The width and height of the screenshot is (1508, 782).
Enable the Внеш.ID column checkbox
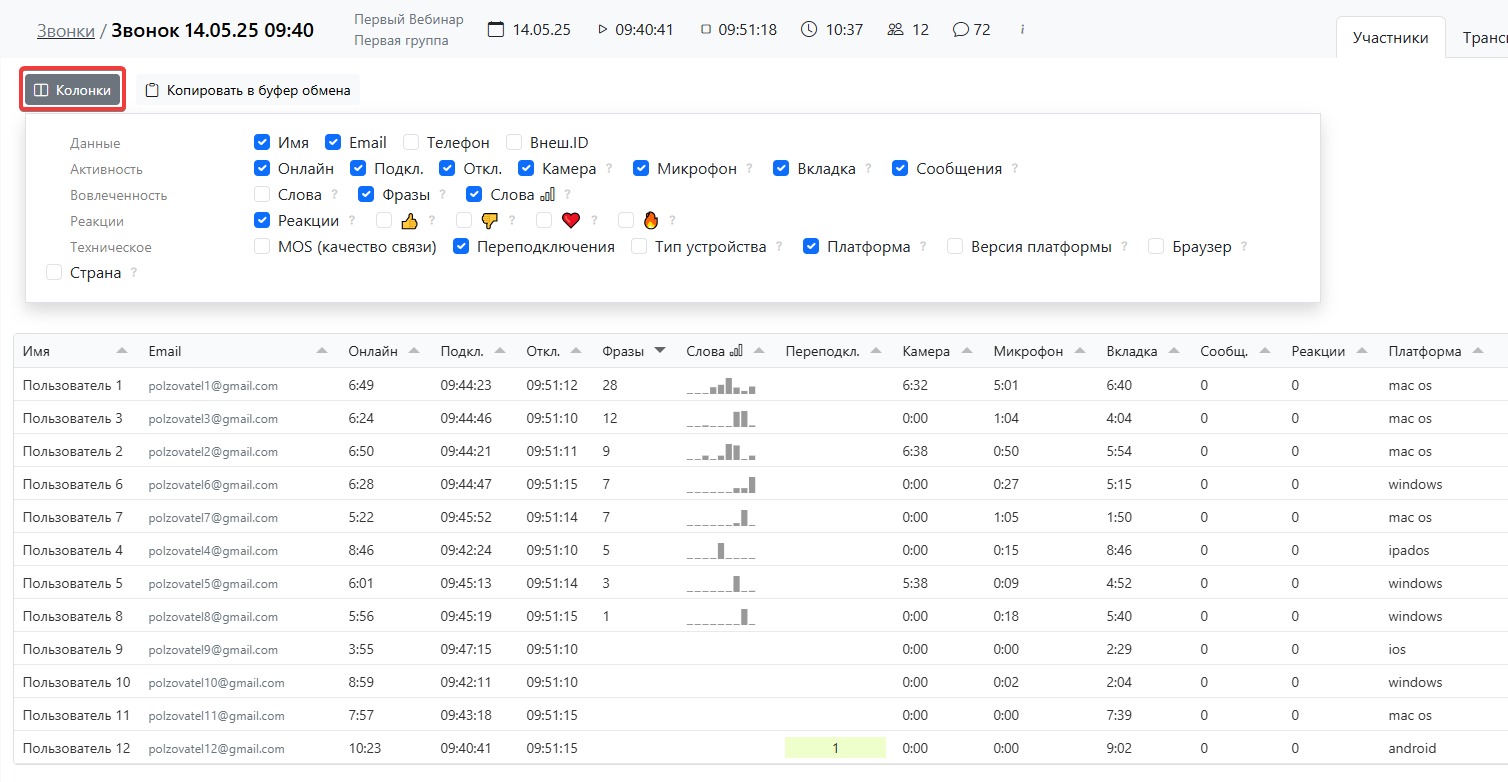click(x=514, y=143)
